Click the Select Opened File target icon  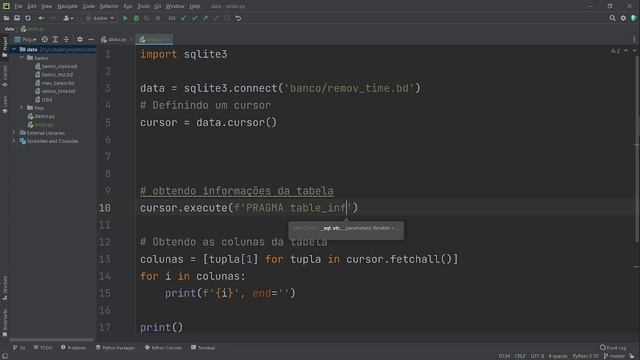pos(44,39)
